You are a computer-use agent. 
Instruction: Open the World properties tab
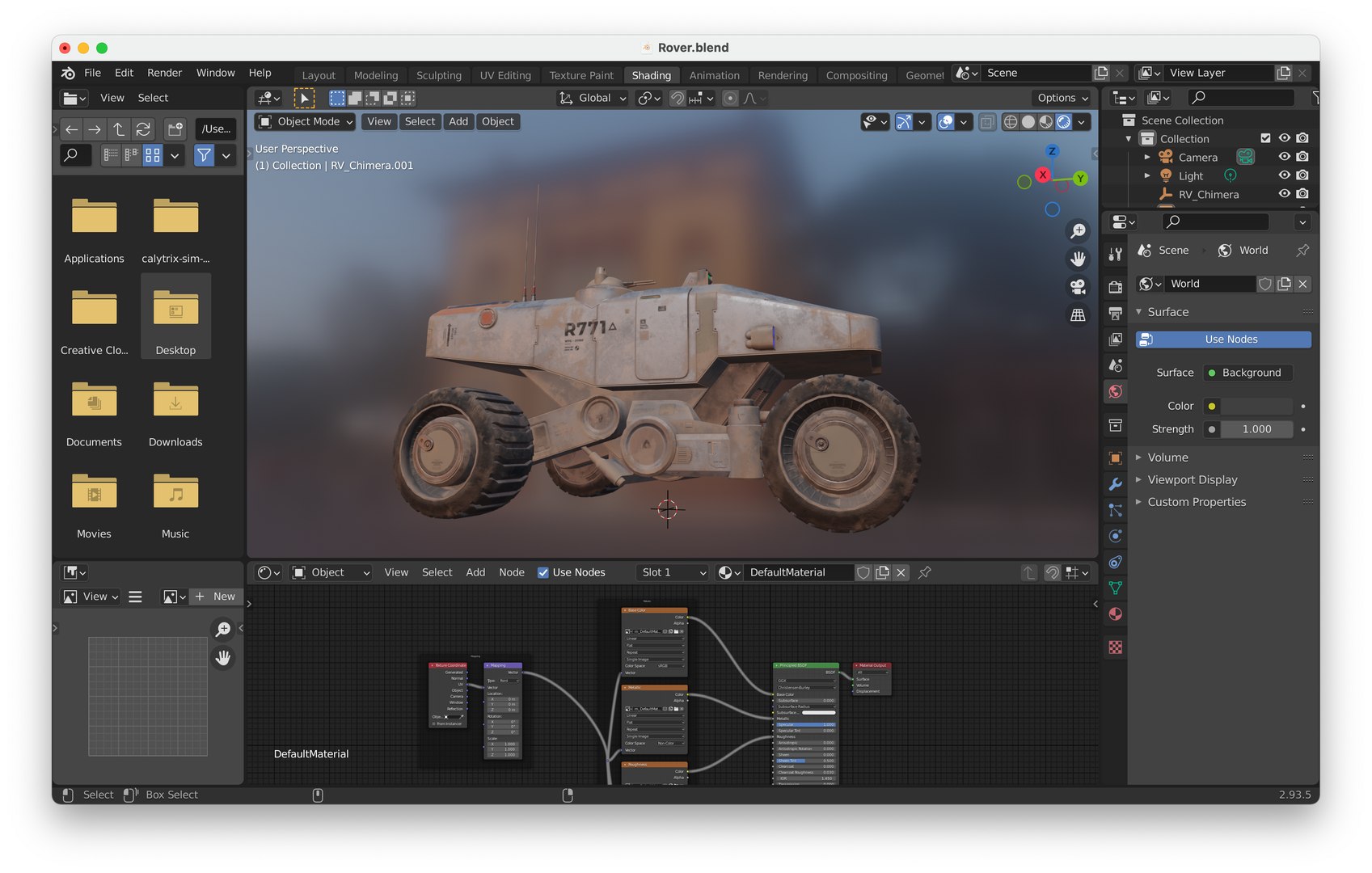1116,391
